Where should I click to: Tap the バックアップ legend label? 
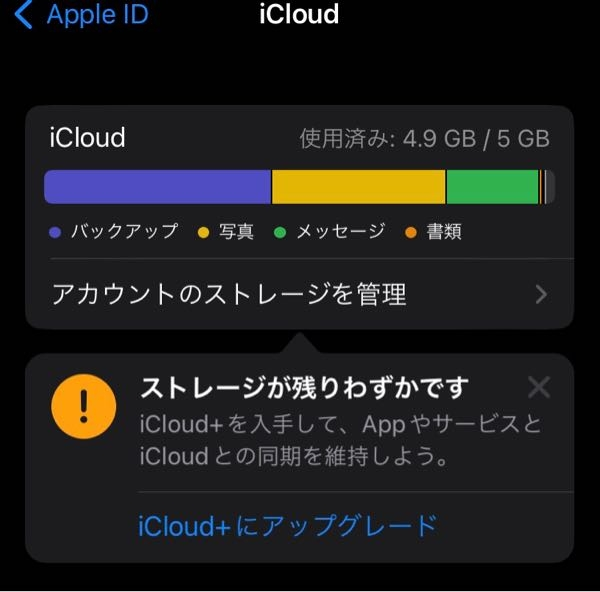click(124, 232)
